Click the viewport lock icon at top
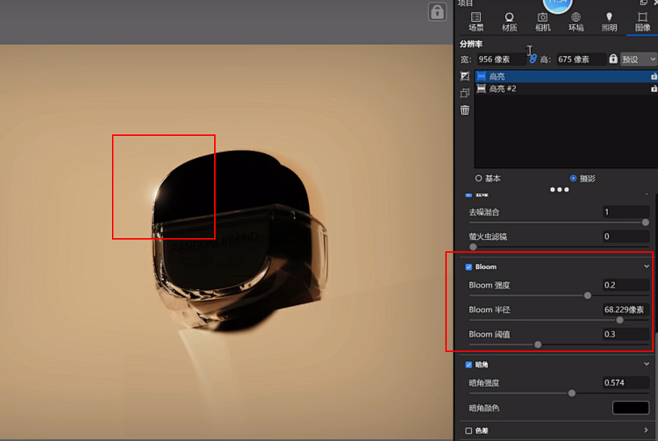This screenshot has width=658, height=441. pos(437,12)
